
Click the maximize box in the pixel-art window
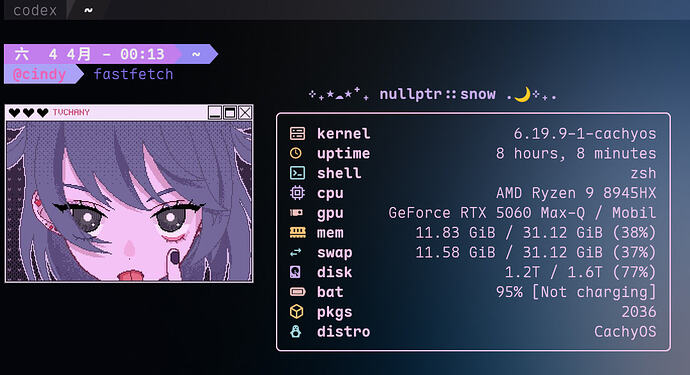pos(230,113)
